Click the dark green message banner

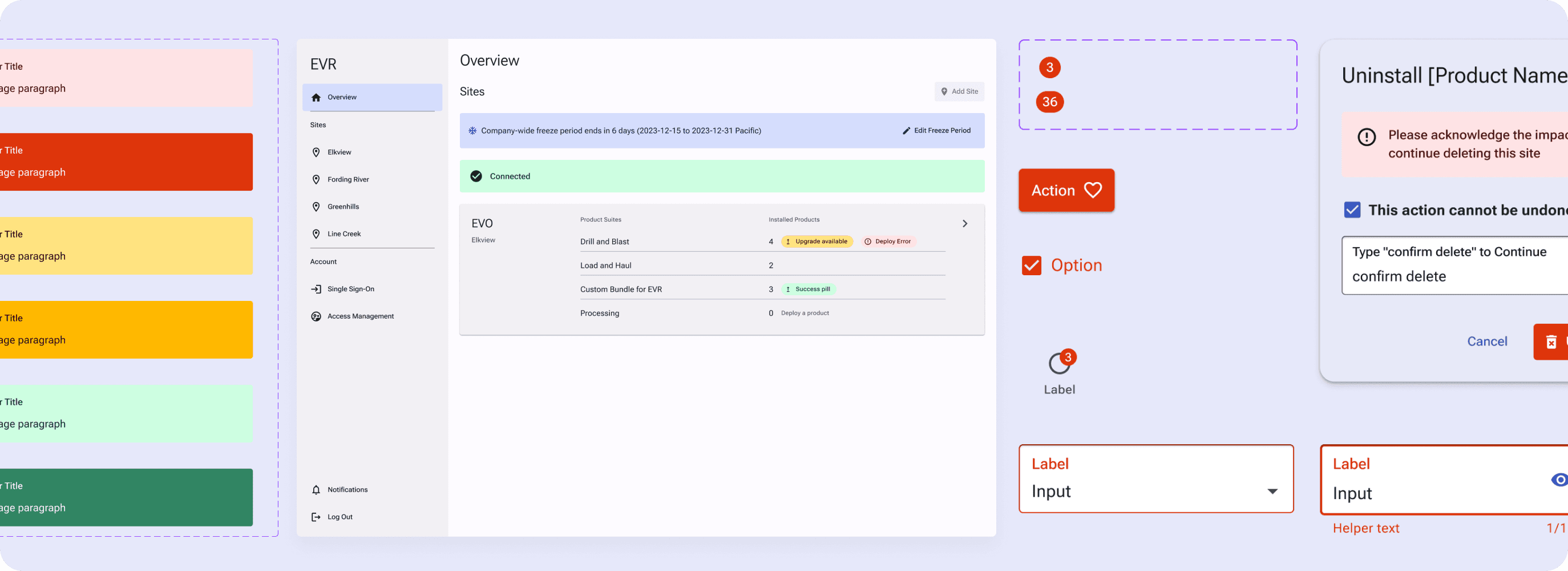coord(126,497)
